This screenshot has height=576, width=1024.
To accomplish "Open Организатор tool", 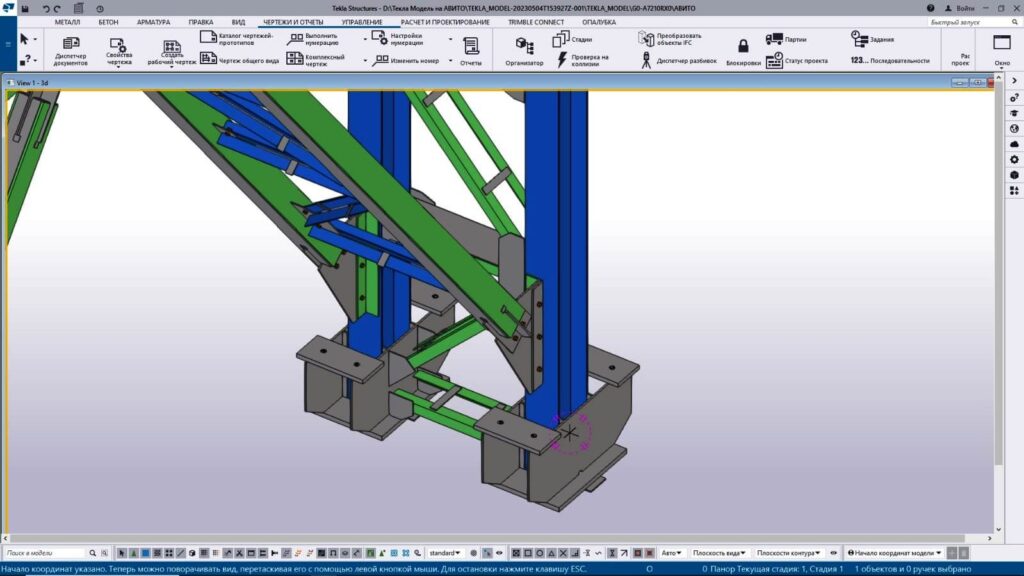I will pyautogui.click(x=524, y=51).
